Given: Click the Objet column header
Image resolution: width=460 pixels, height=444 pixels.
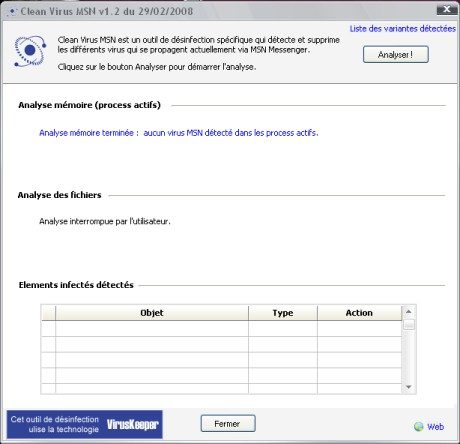Looking at the screenshot, I should click(x=152, y=313).
